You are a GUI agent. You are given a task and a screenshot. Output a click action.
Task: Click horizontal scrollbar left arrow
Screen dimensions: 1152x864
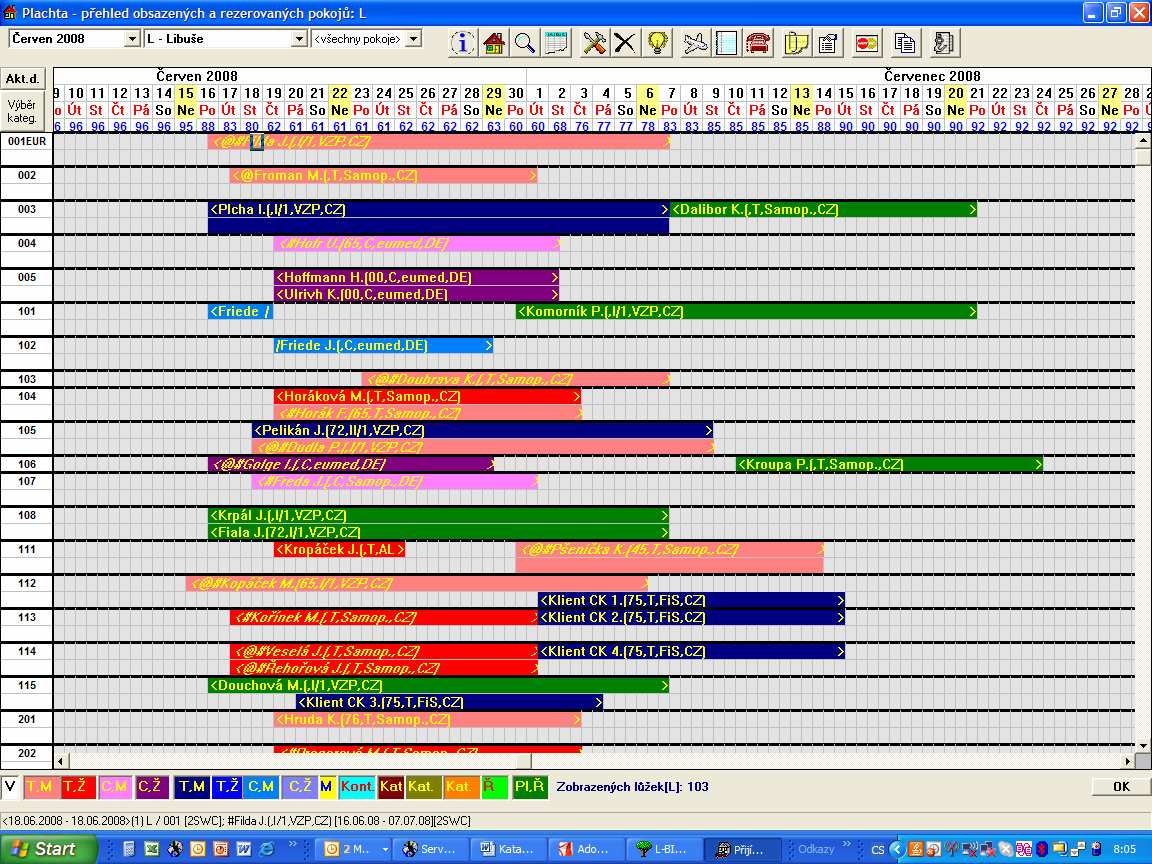(x=60, y=761)
